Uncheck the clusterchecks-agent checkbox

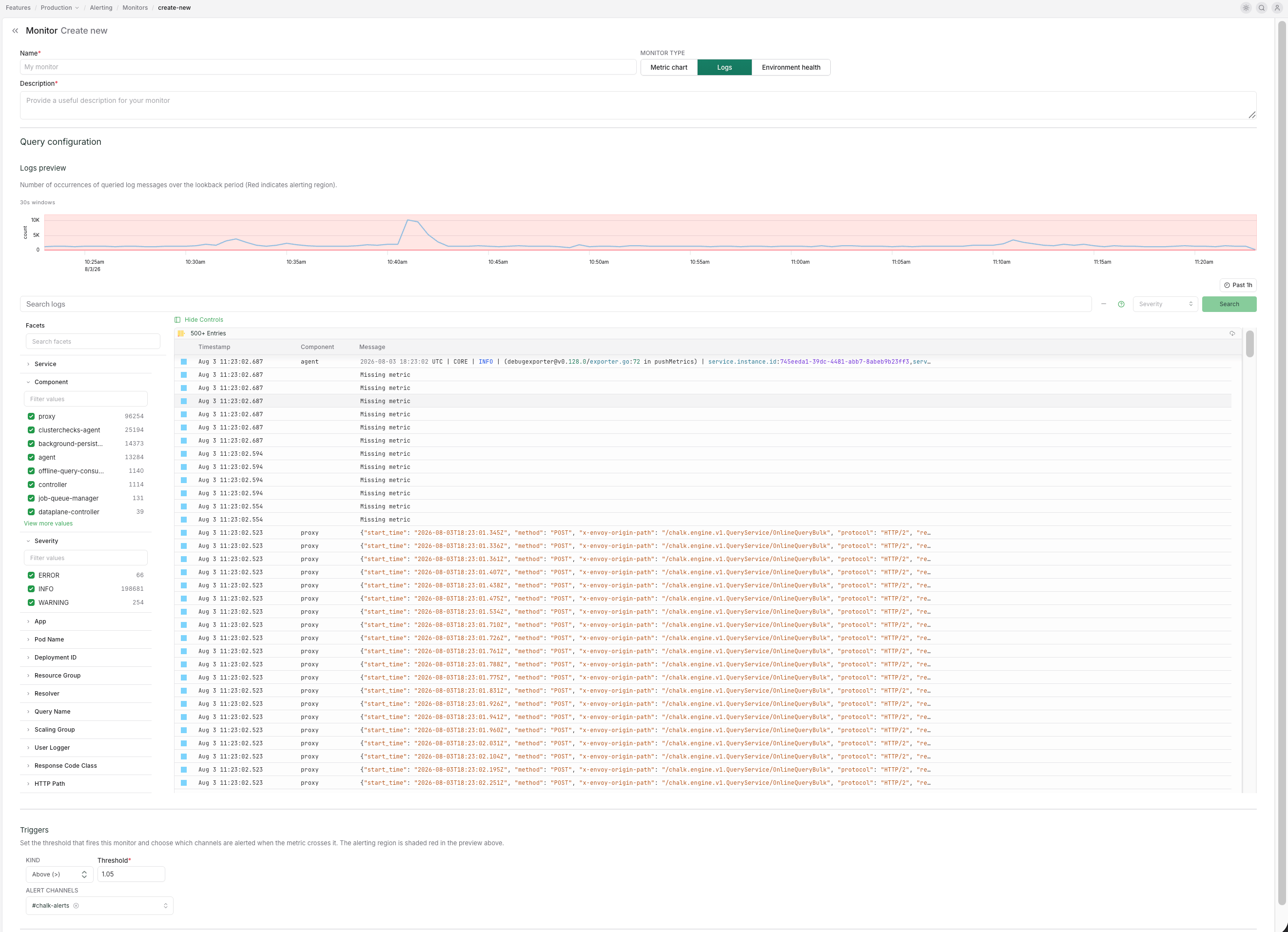click(x=31, y=430)
